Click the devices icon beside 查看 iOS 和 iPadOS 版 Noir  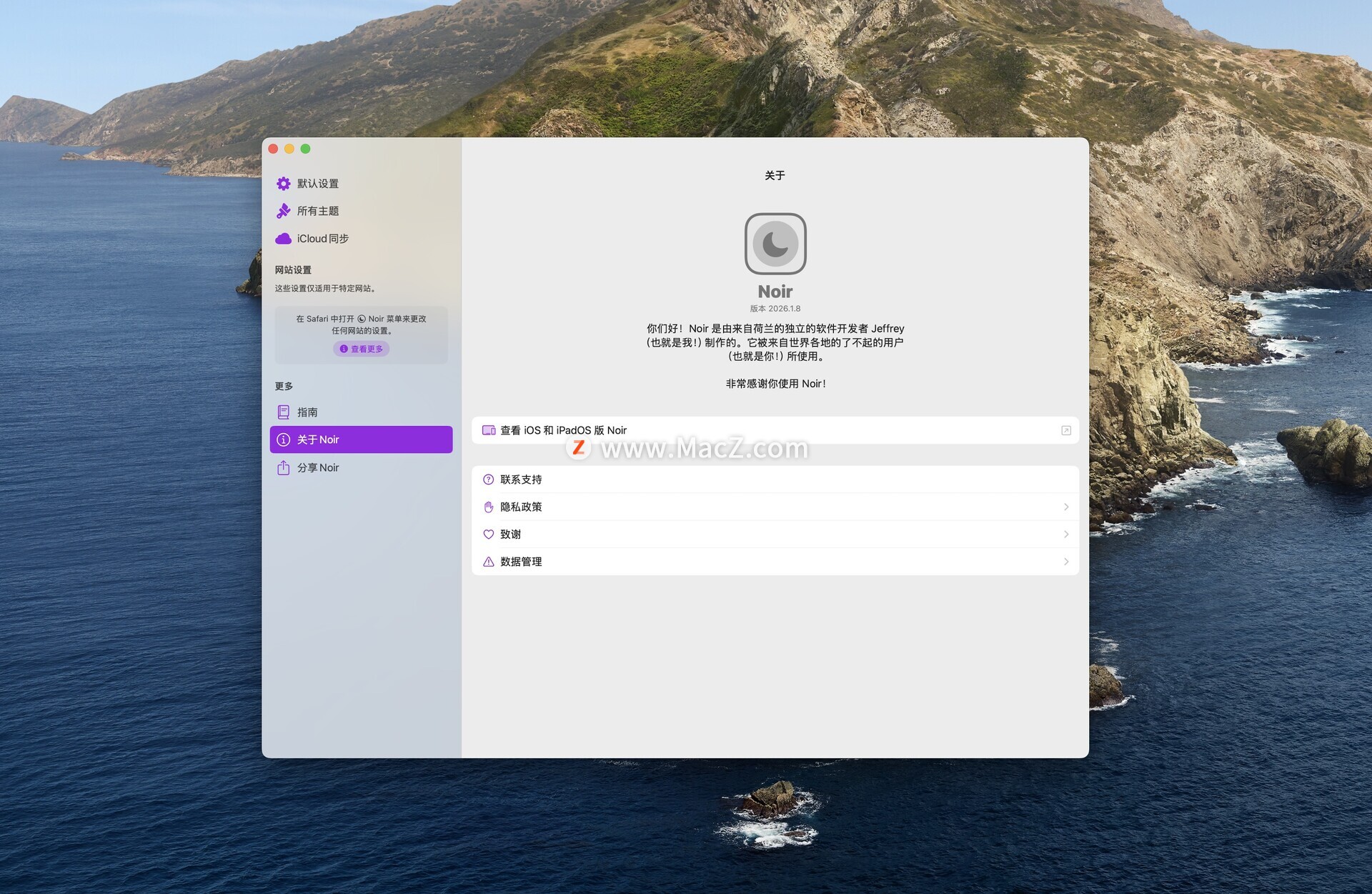click(489, 430)
